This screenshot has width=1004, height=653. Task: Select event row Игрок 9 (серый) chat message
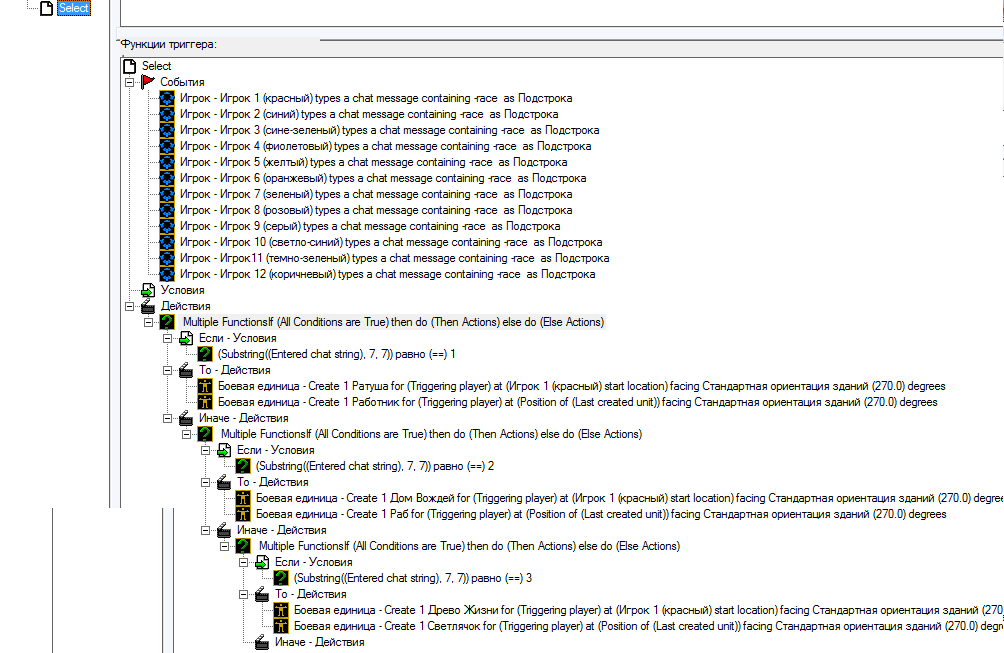[x=370, y=226]
